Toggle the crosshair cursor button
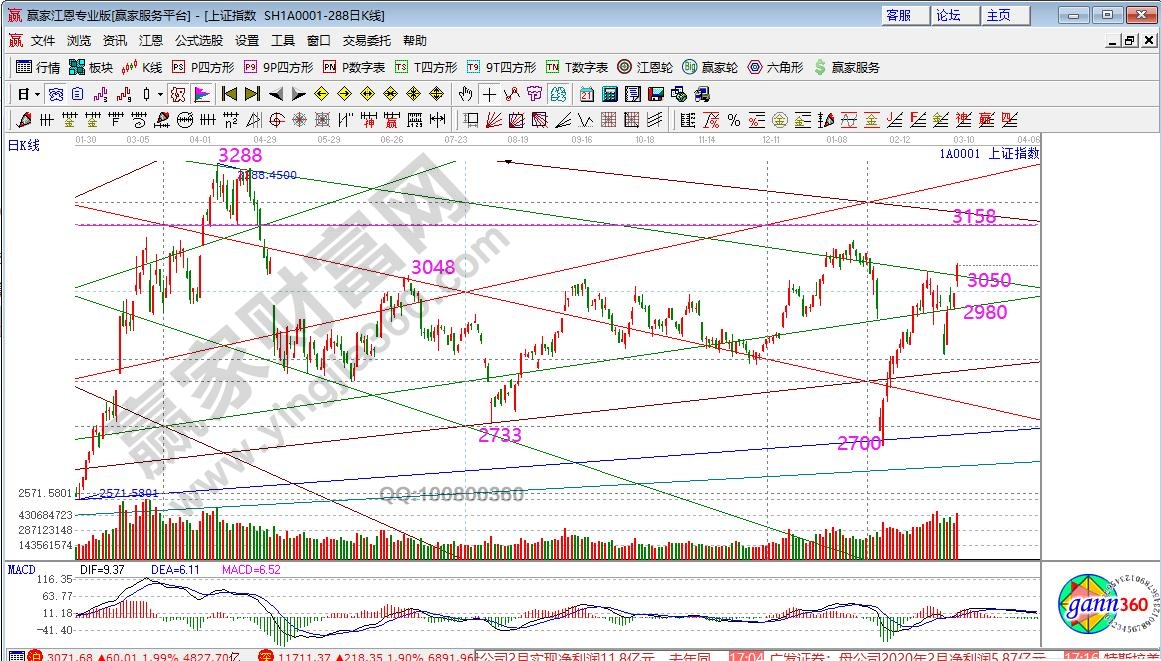1161x661 pixels. coord(489,94)
